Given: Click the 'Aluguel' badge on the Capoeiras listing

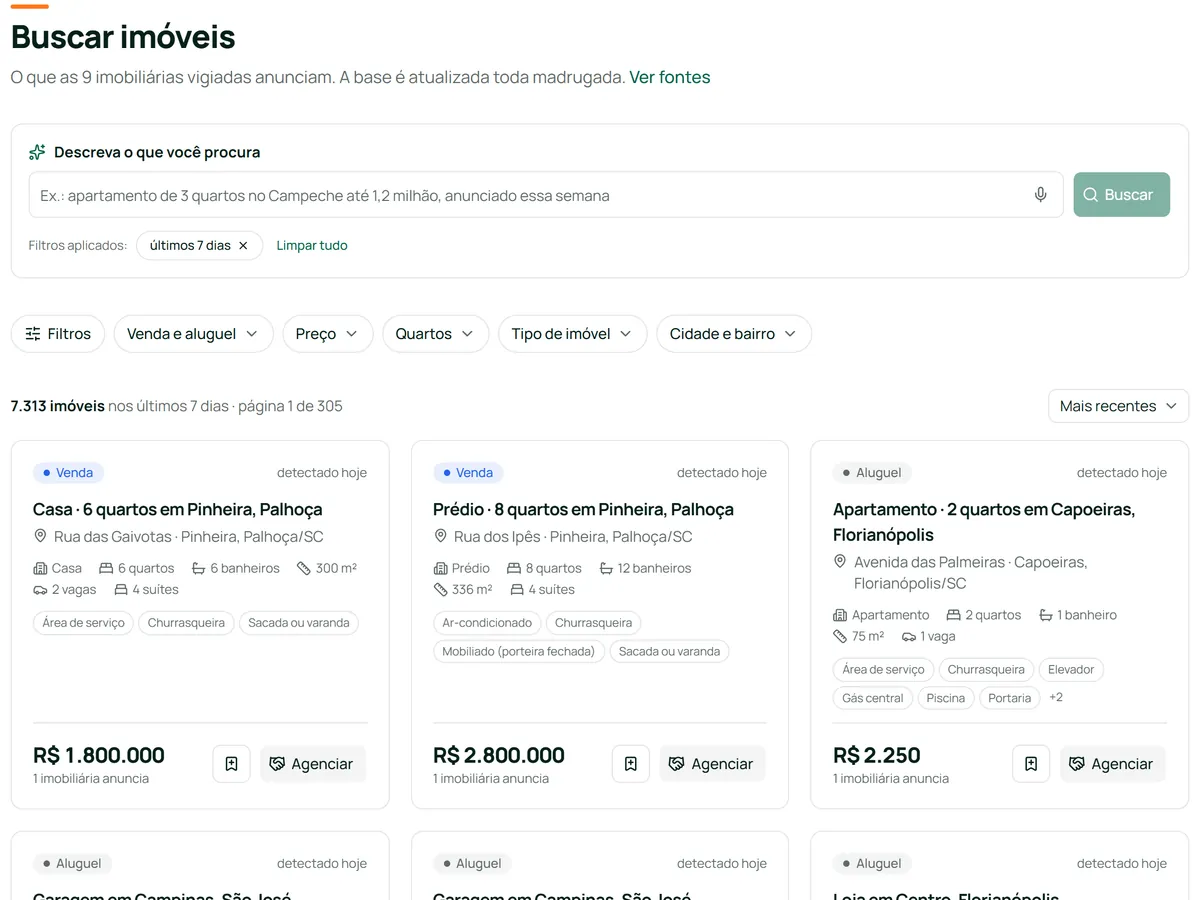Looking at the screenshot, I should click(x=872, y=472).
